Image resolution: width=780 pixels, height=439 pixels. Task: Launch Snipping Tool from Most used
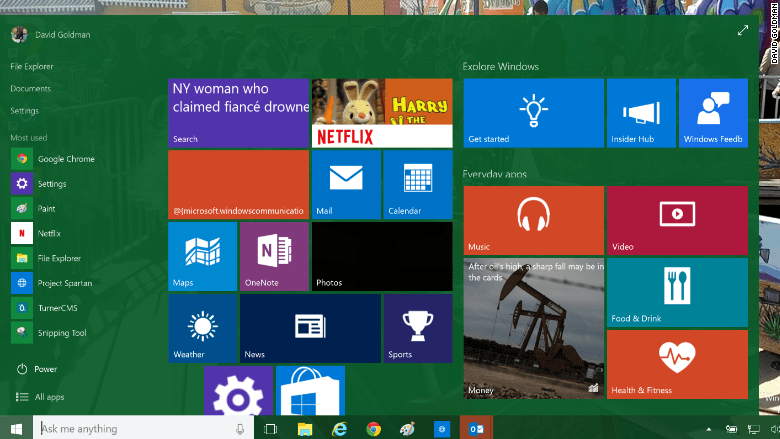49,333
